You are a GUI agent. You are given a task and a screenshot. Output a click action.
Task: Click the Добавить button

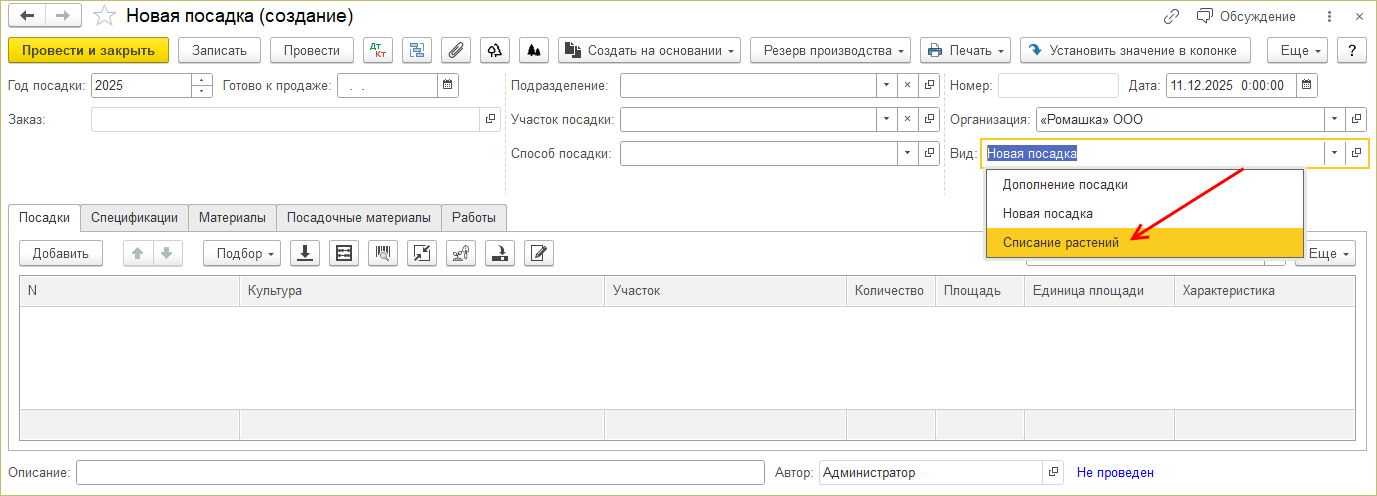click(61, 254)
